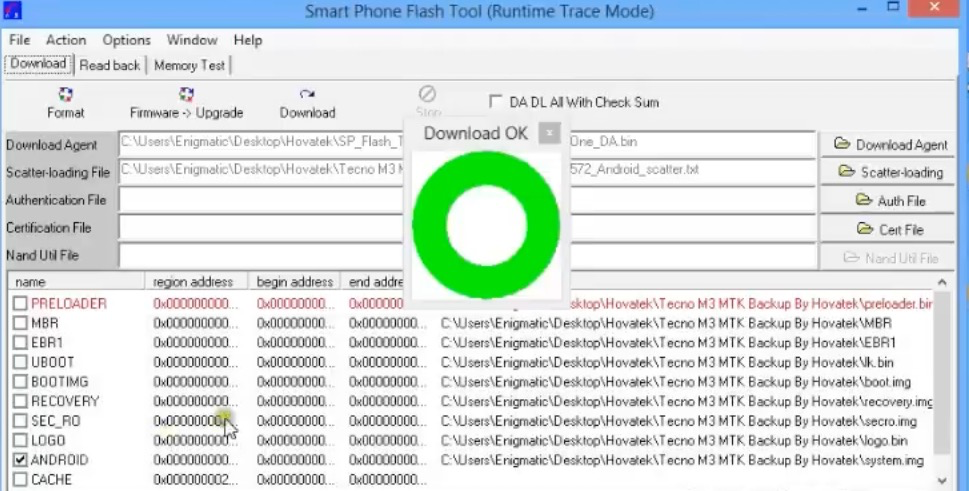Select the recovery.img file path
The width and height of the screenshot is (969, 491).
coord(686,402)
